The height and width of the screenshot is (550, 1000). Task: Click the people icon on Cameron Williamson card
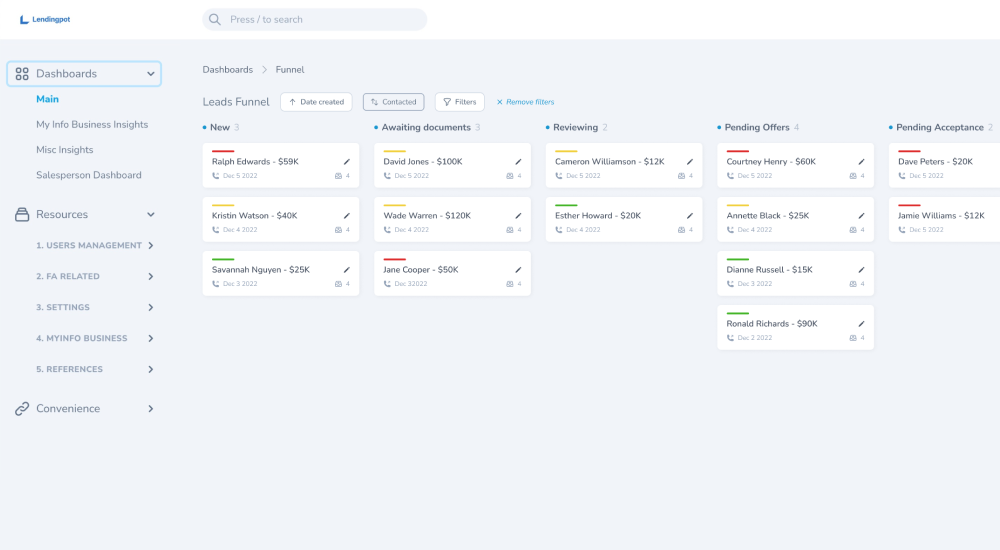point(681,176)
